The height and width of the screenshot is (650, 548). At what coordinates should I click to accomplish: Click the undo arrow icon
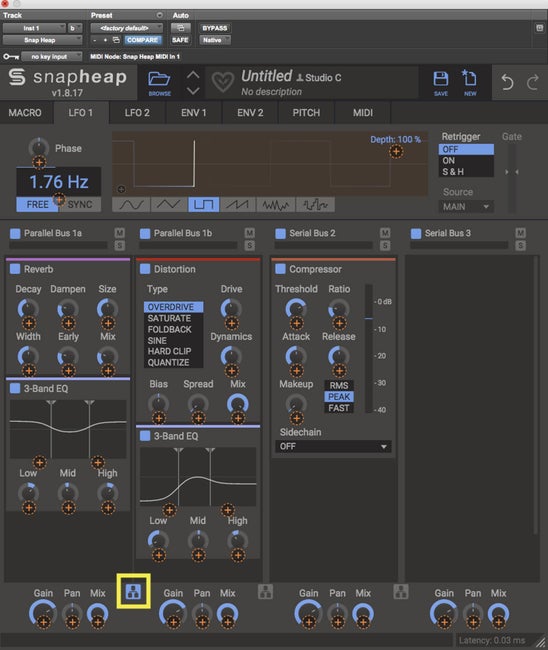pyautogui.click(x=507, y=82)
